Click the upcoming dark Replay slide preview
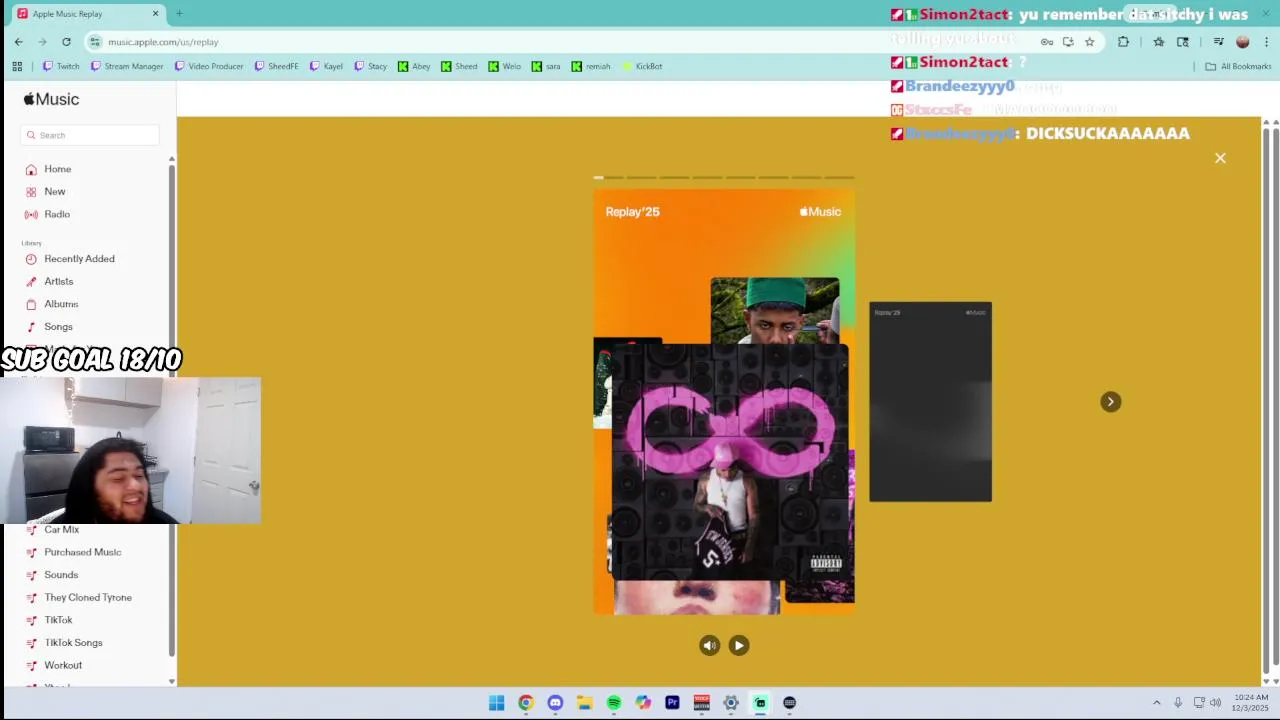The image size is (1280, 720). click(x=930, y=401)
